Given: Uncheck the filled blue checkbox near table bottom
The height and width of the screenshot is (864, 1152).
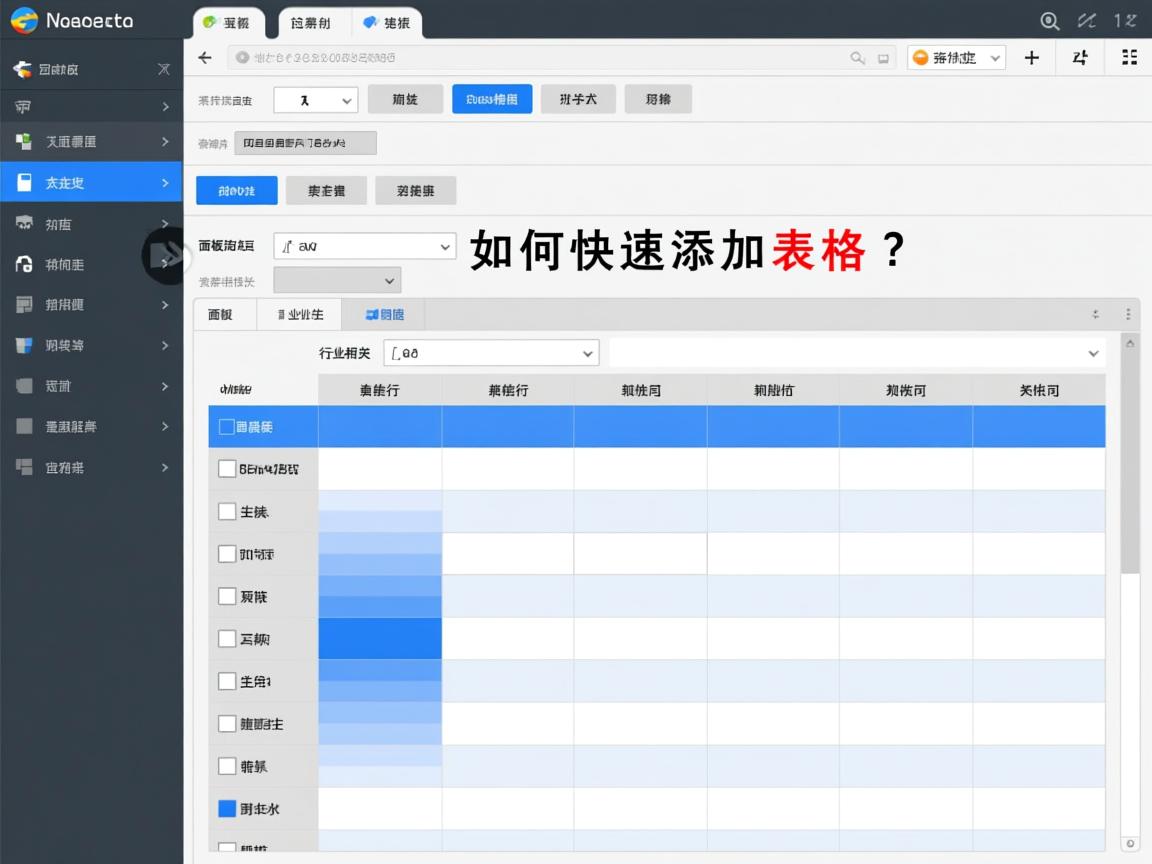Looking at the screenshot, I should 227,808.
